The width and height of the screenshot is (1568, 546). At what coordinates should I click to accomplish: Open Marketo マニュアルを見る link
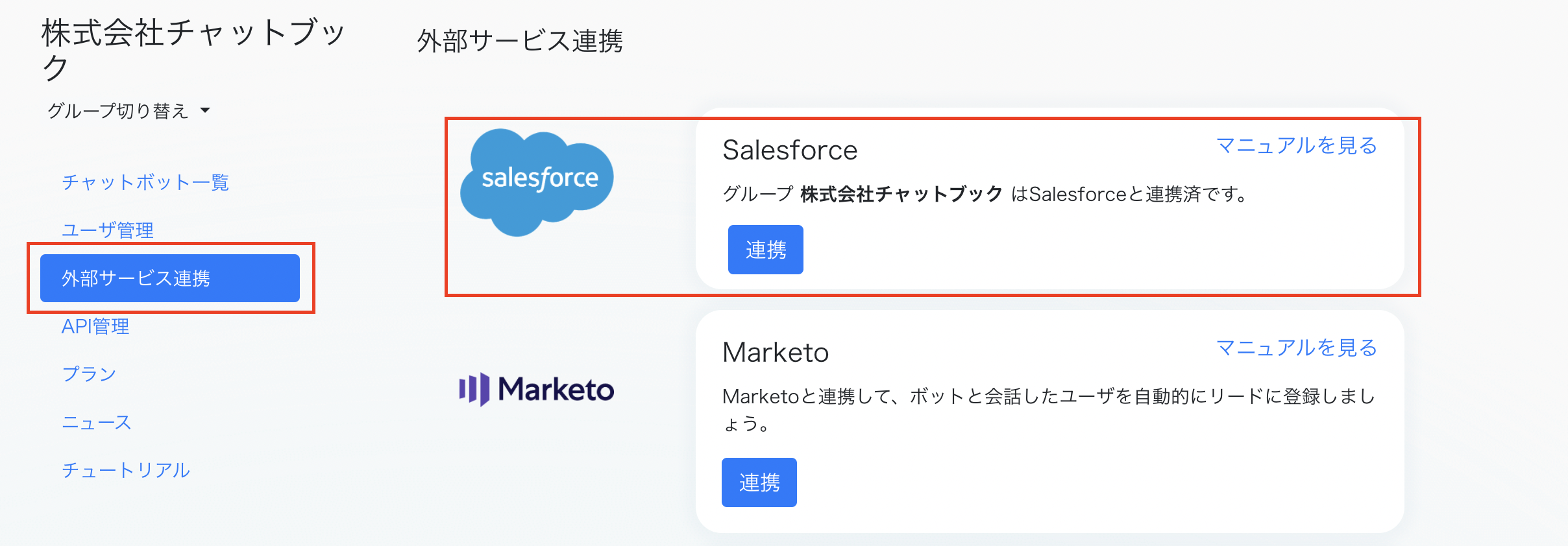pos(1296,348)
